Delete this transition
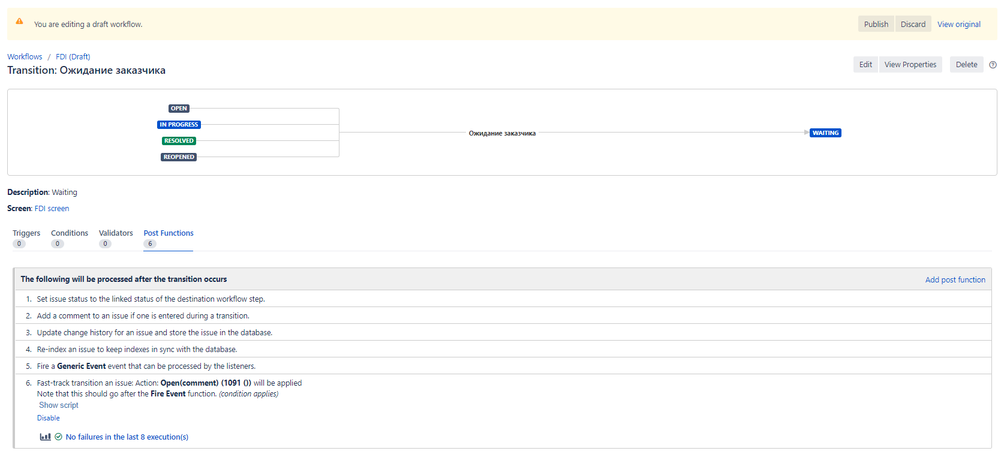 point(966,64)
